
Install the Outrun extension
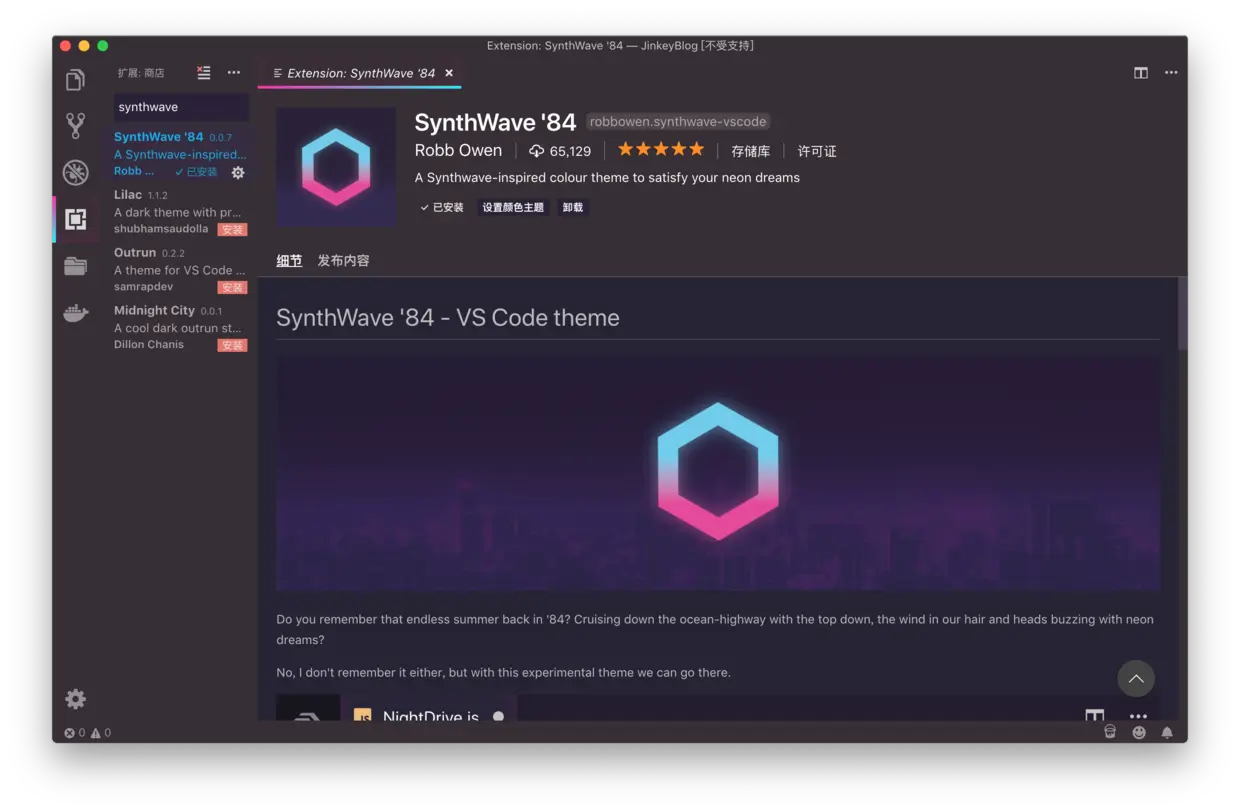coord(232,287)
